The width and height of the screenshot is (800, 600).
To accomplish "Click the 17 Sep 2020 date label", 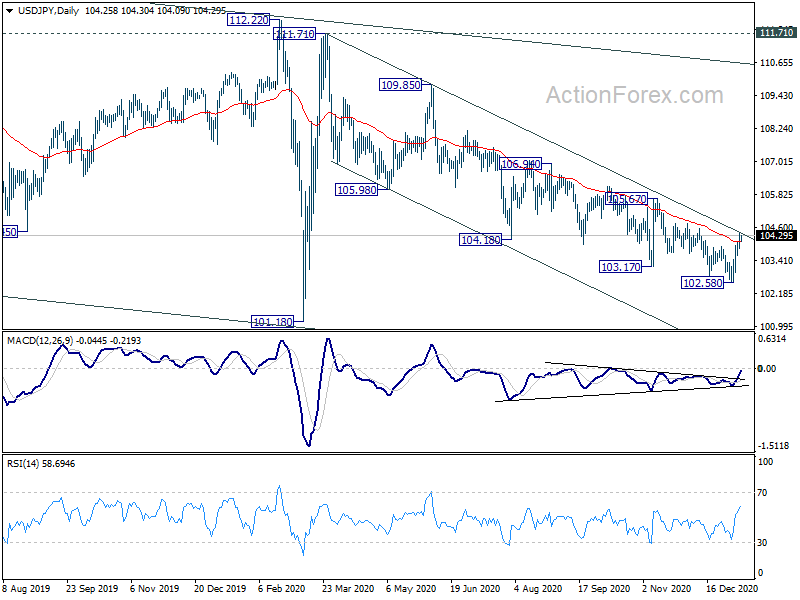I will pyautogui.click(x=604, y=589).
